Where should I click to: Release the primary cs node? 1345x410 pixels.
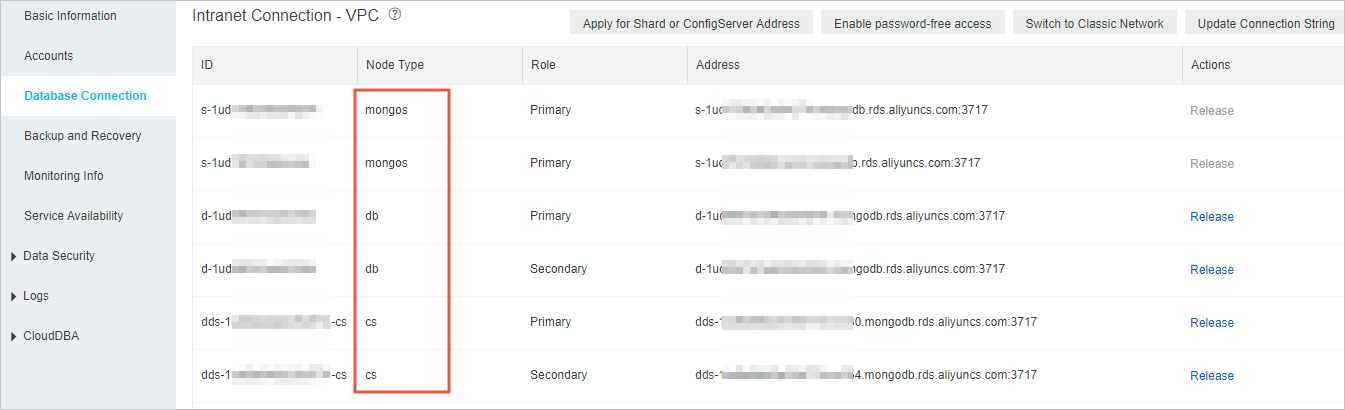pyautogui.click(x=1212, y=323)
